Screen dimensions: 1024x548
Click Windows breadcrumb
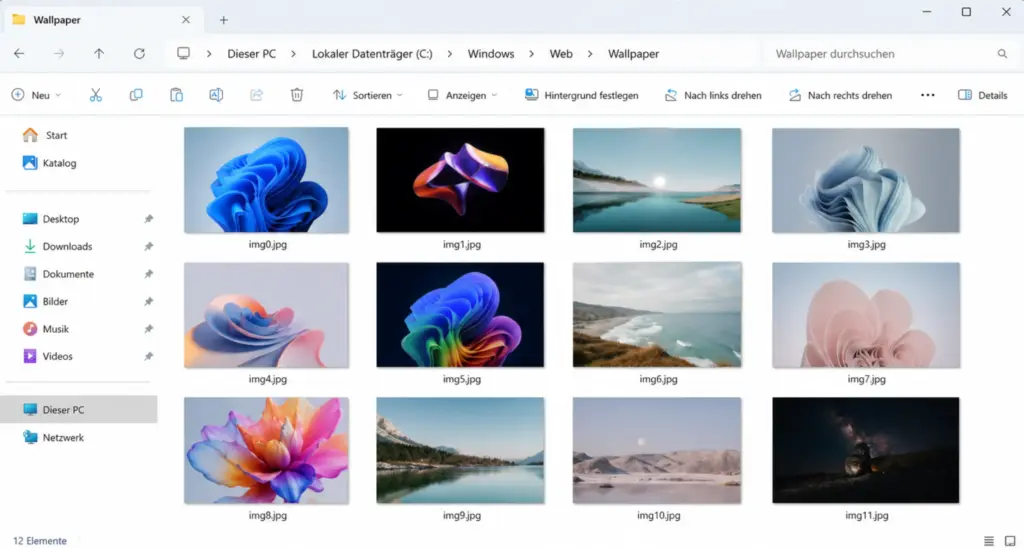tap(491, 54)
